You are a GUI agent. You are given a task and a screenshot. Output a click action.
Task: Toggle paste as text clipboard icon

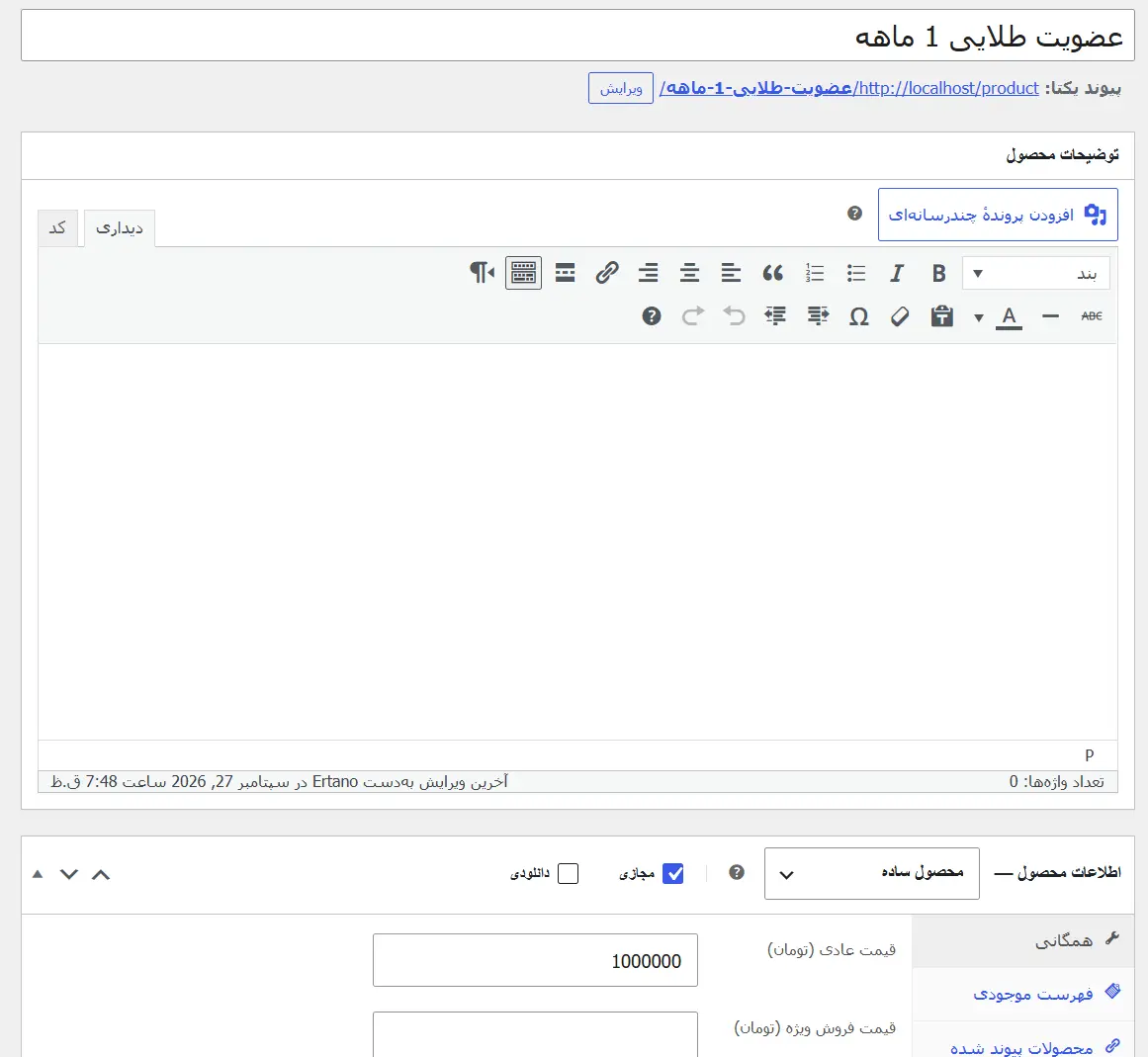click(x=941, y=316)
